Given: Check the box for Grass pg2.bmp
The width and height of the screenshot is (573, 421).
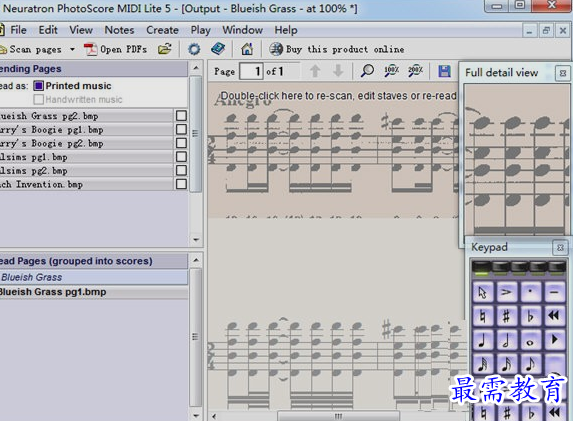Looking at the screenshot, I should pyautogui.click(x=181, y=116).
